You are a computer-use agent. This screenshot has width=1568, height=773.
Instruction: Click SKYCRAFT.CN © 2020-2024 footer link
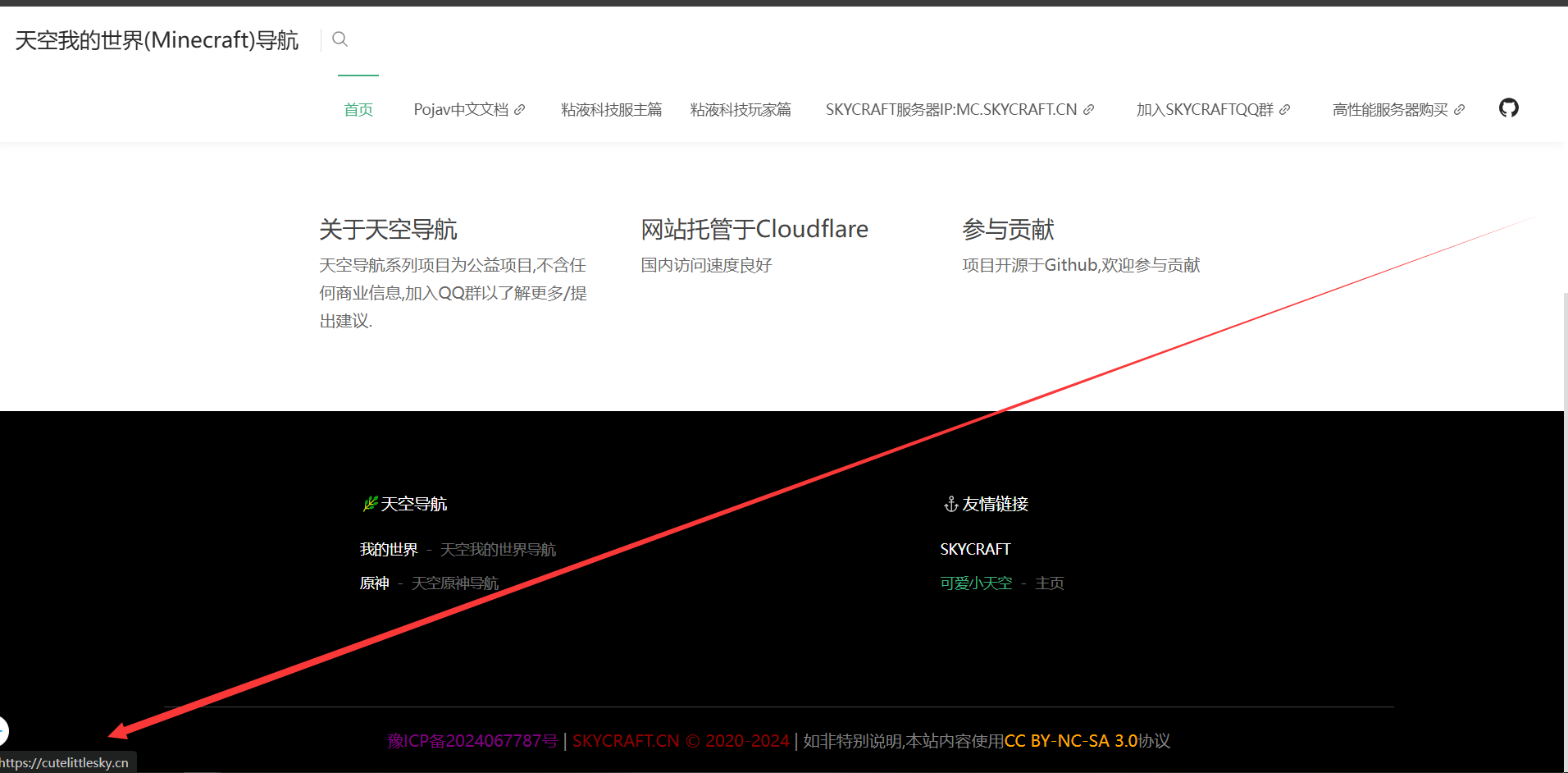click(681, 741)
